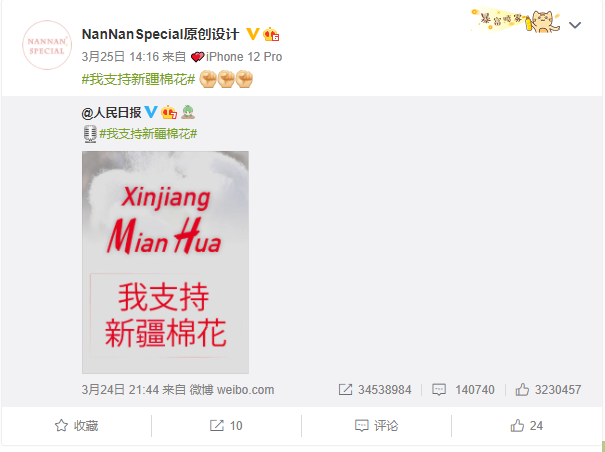Click the orange V verification badge
This screenshot has height=452, width=605.
252,34
